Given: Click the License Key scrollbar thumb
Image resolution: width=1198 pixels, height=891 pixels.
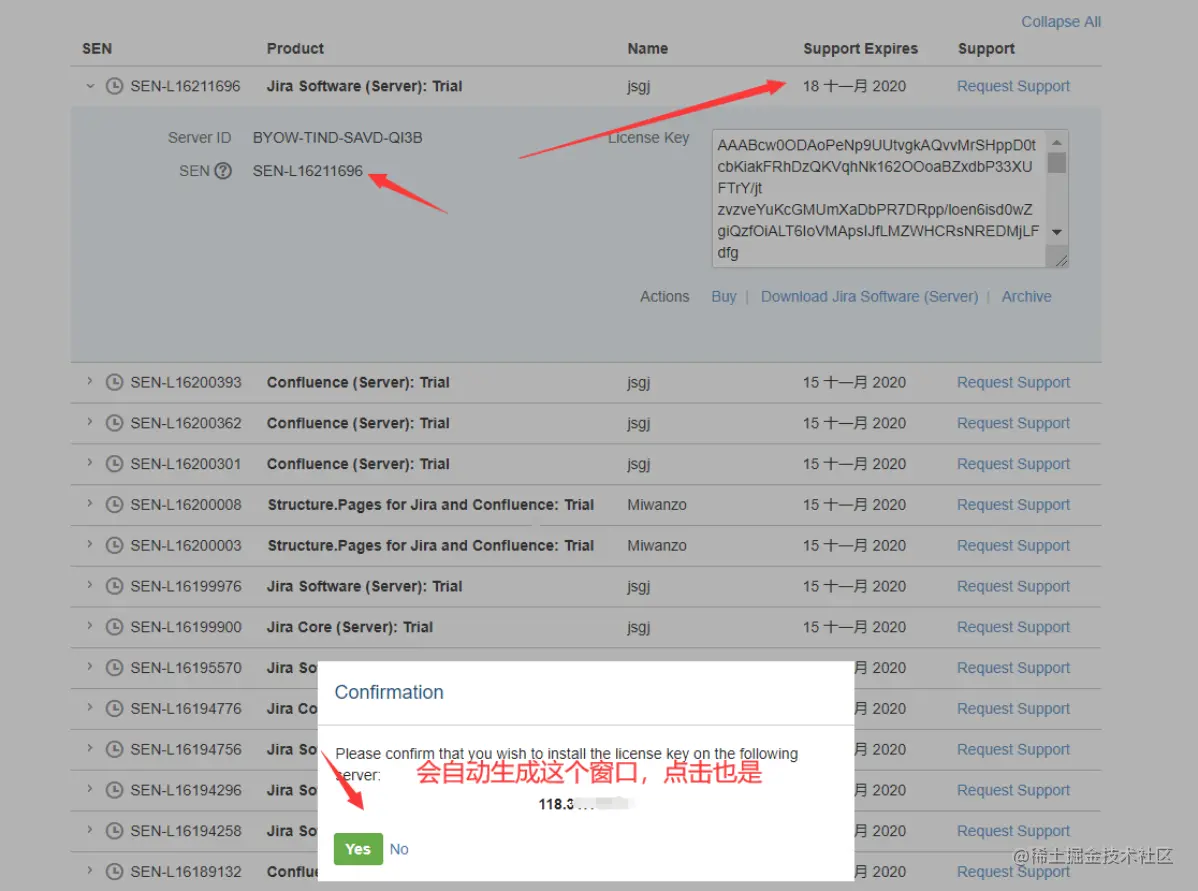Looking at the screenshot, I should [1057, 163].
